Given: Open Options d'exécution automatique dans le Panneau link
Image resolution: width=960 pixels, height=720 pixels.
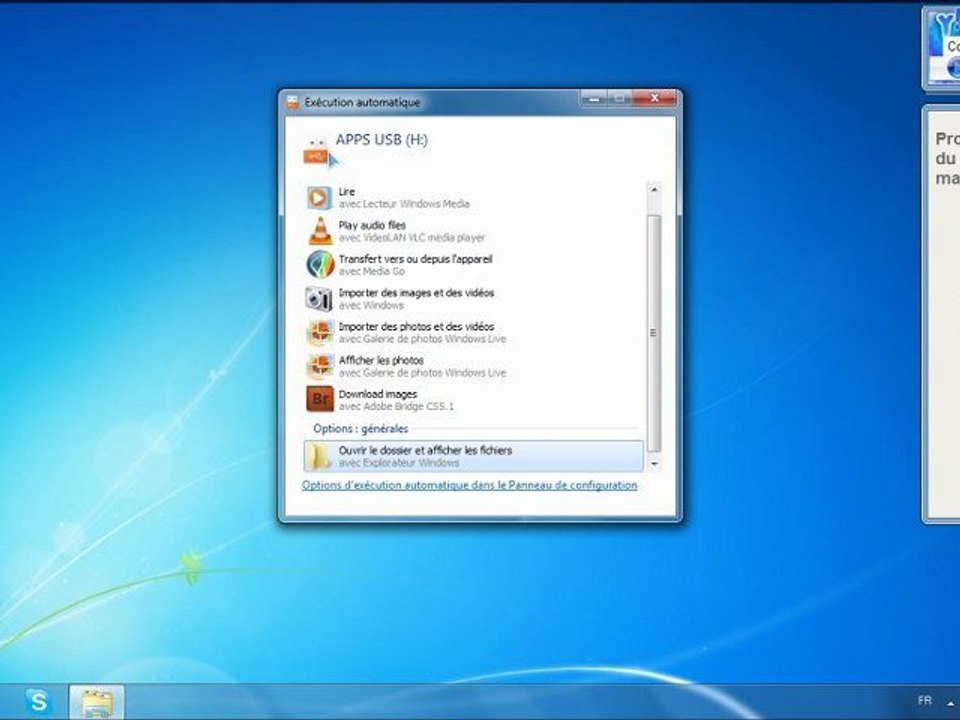Looking at the screenshot, I should click(469, 485).
